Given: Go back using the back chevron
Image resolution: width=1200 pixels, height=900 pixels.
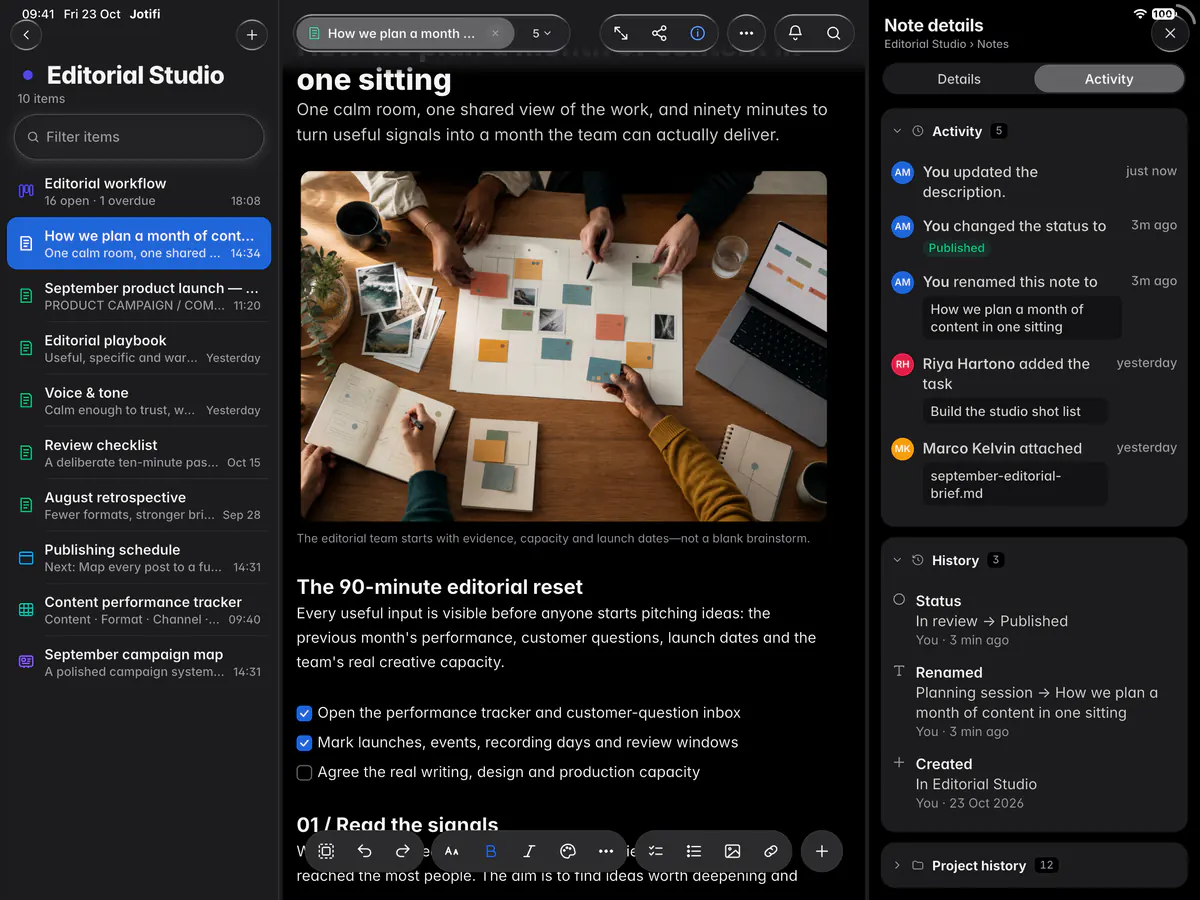Looking at the screenshot, I should click(26, 35).
